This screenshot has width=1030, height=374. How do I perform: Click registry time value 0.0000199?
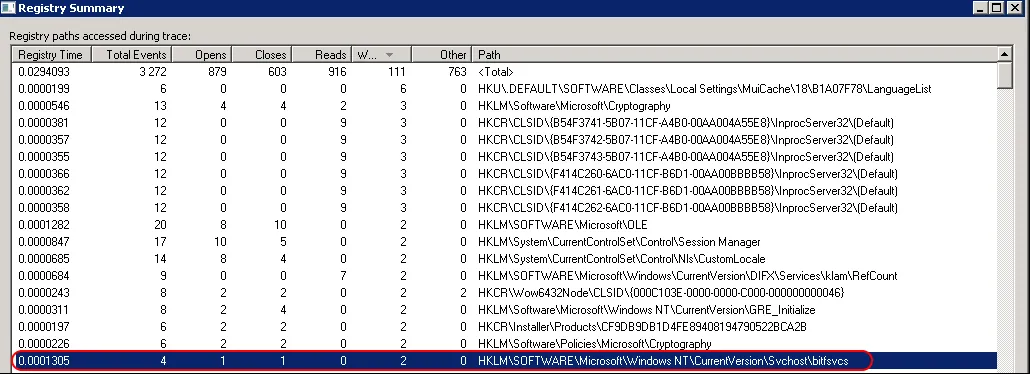pos(44,89)
